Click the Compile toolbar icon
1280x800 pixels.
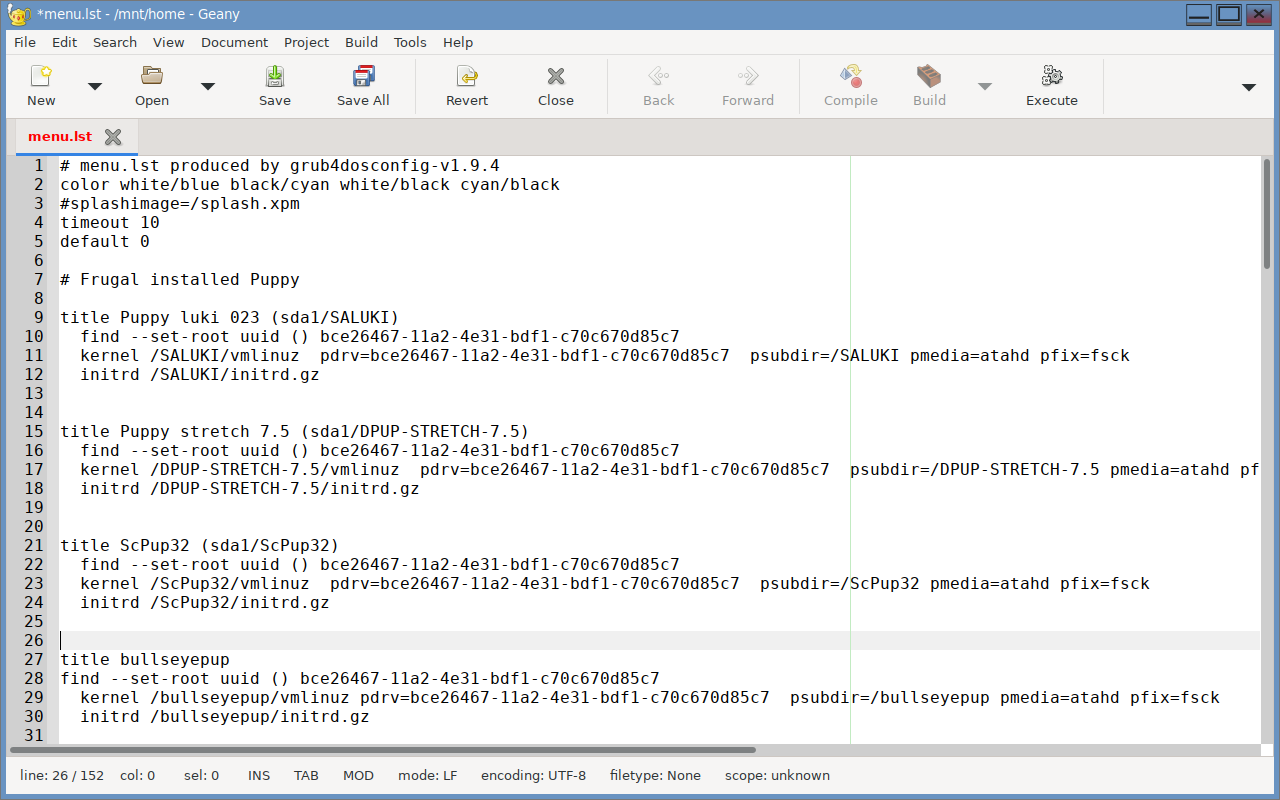click(x=851, y=76)
